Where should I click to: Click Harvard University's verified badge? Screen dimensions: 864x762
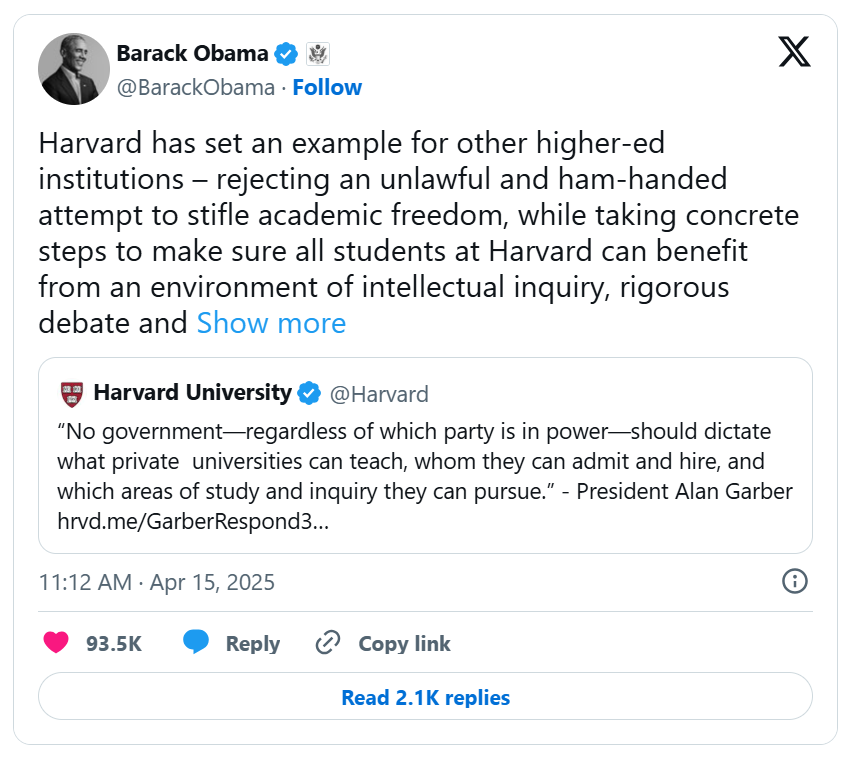pyautogui.click(x=309, y=393)
